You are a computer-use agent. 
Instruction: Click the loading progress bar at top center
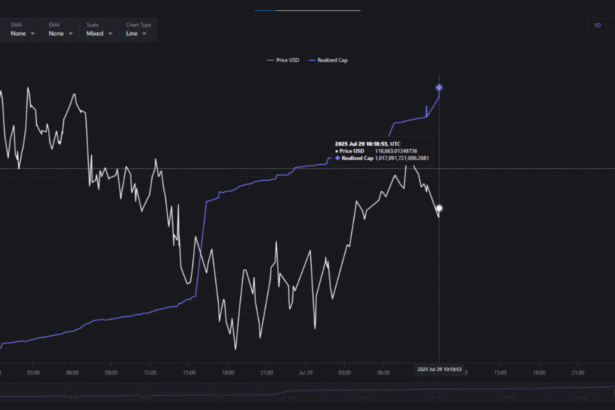point(307,10)
